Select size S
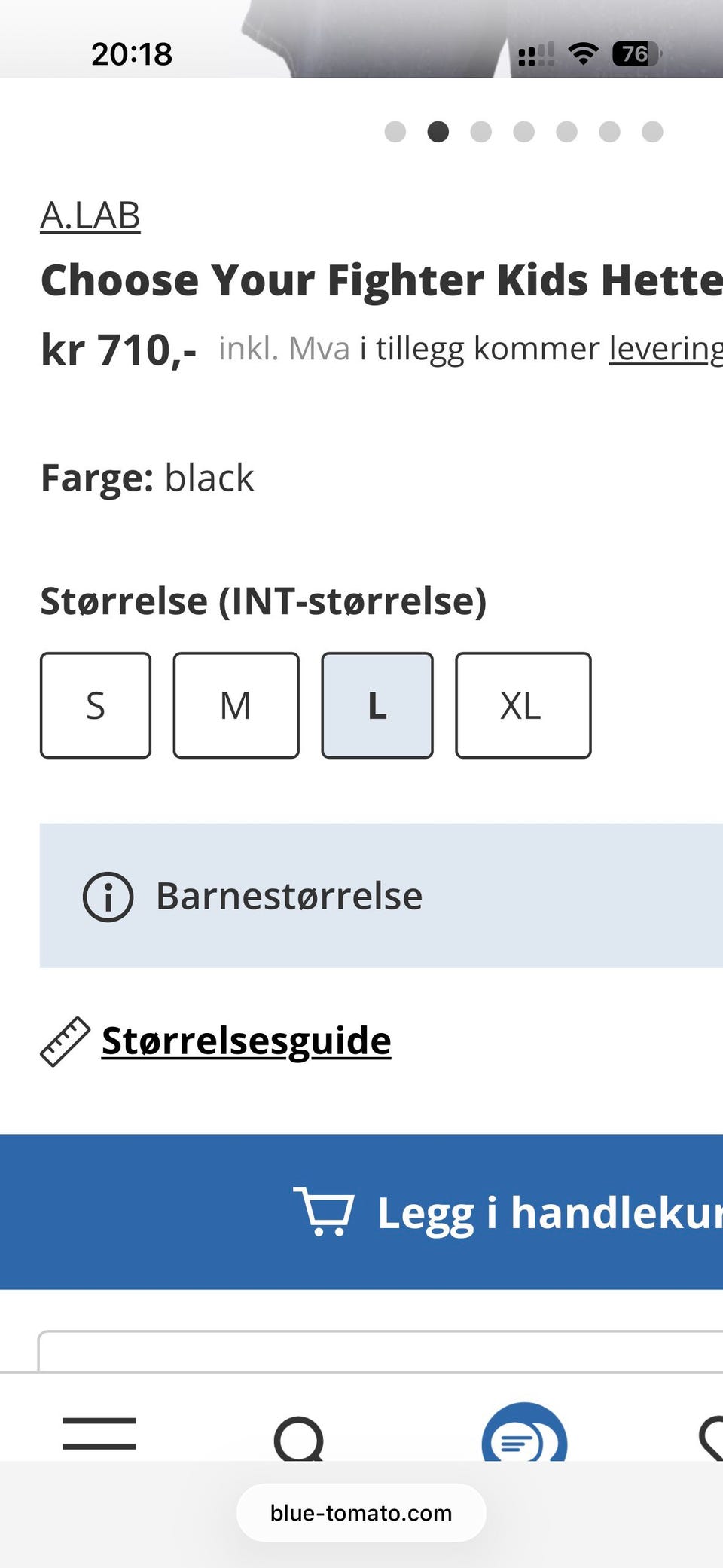Image resolution: width=723 pixels, height=1568 pixels. 96,705
